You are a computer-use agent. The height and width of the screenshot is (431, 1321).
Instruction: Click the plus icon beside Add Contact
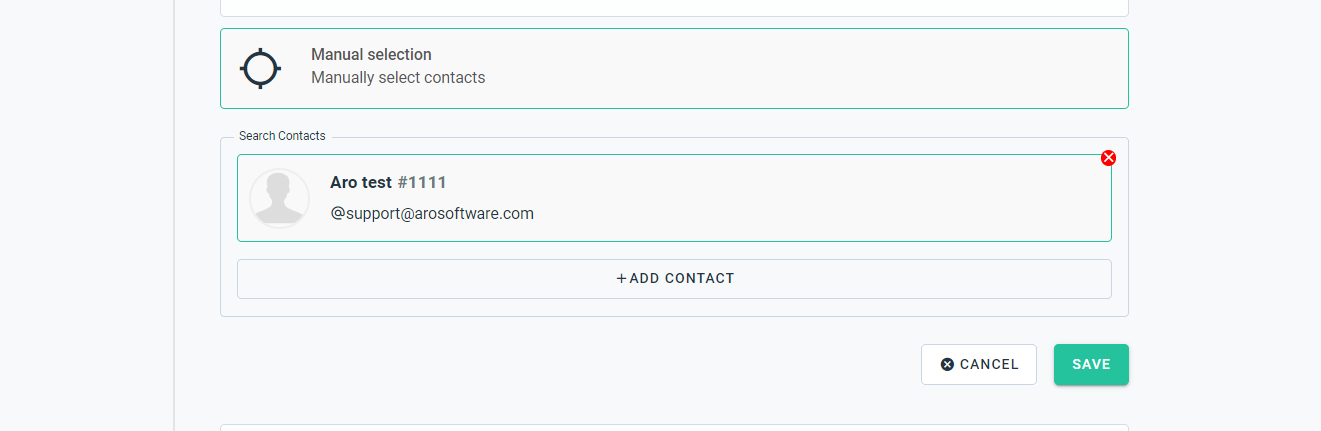tap(621, 278)
